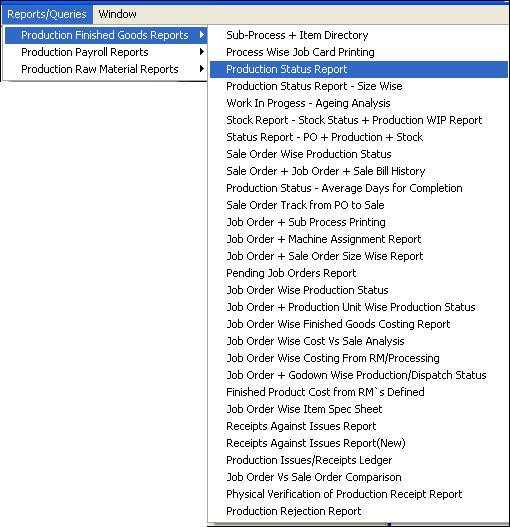Select Production Status Report
This screenshot has height=527, width=510.
(359, 69)
